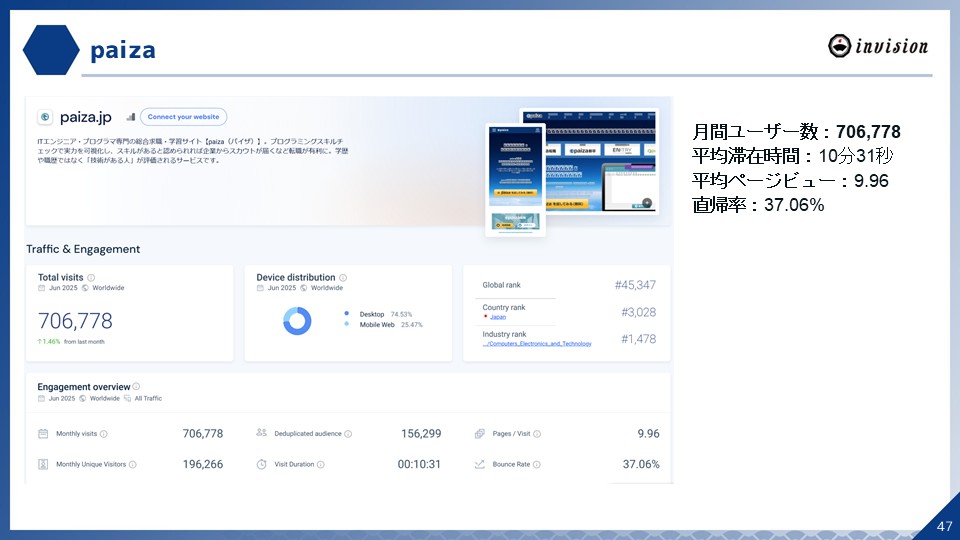Screen dimensions: 960x540
Task: Click the calendar icon under Engagement overview
Action: coord(41,398)
